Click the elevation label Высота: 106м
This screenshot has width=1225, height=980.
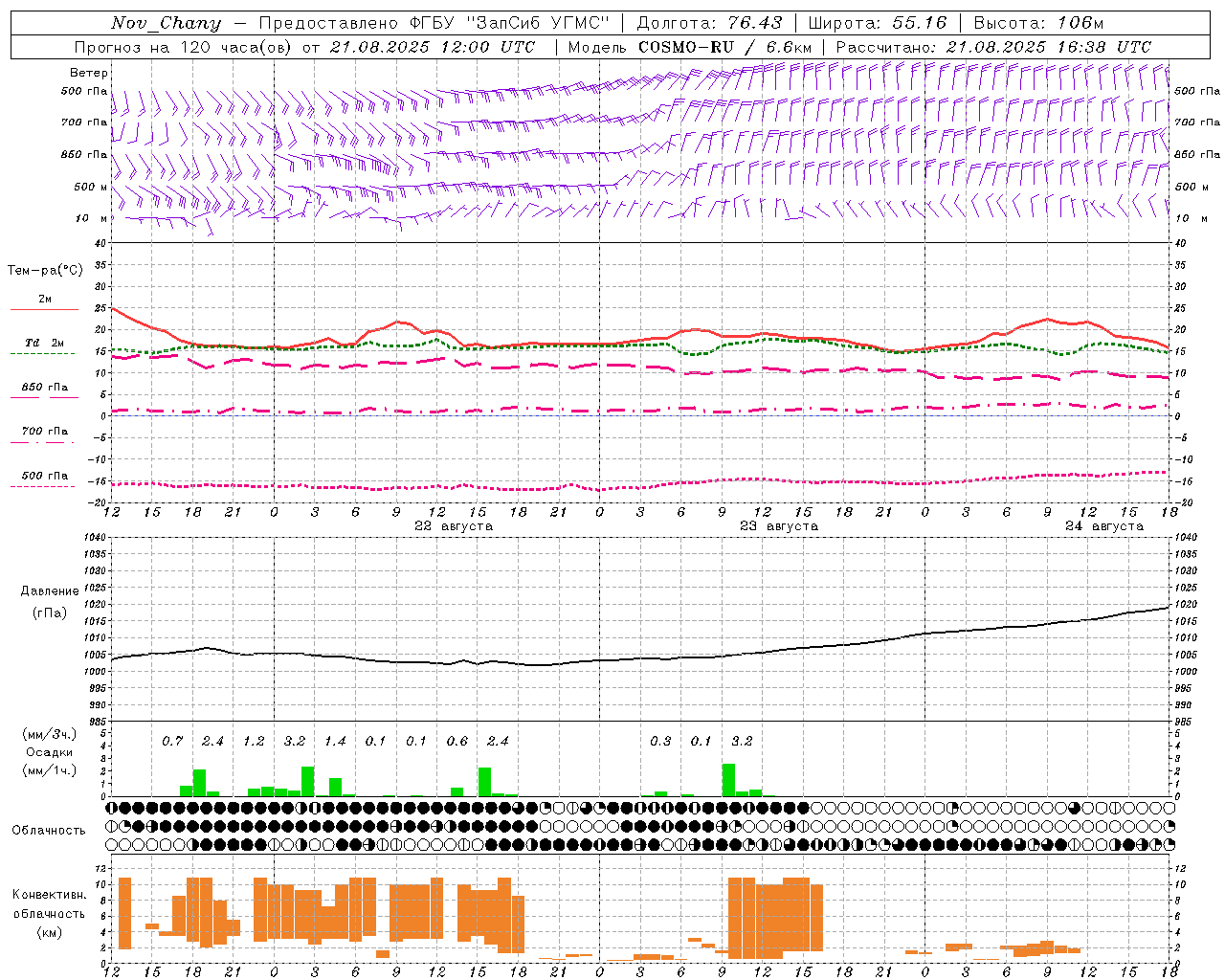click(x=1039, y=23)
